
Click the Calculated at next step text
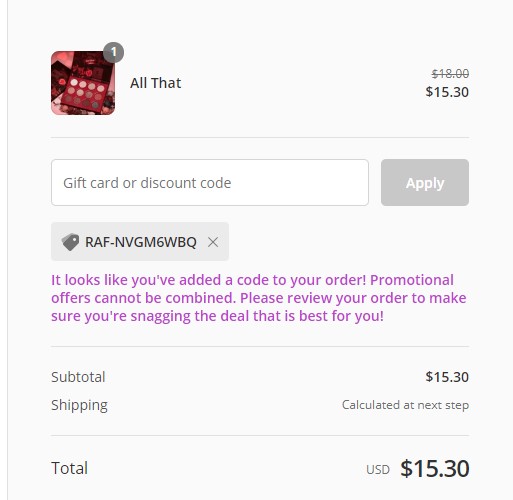click(405, 405)
